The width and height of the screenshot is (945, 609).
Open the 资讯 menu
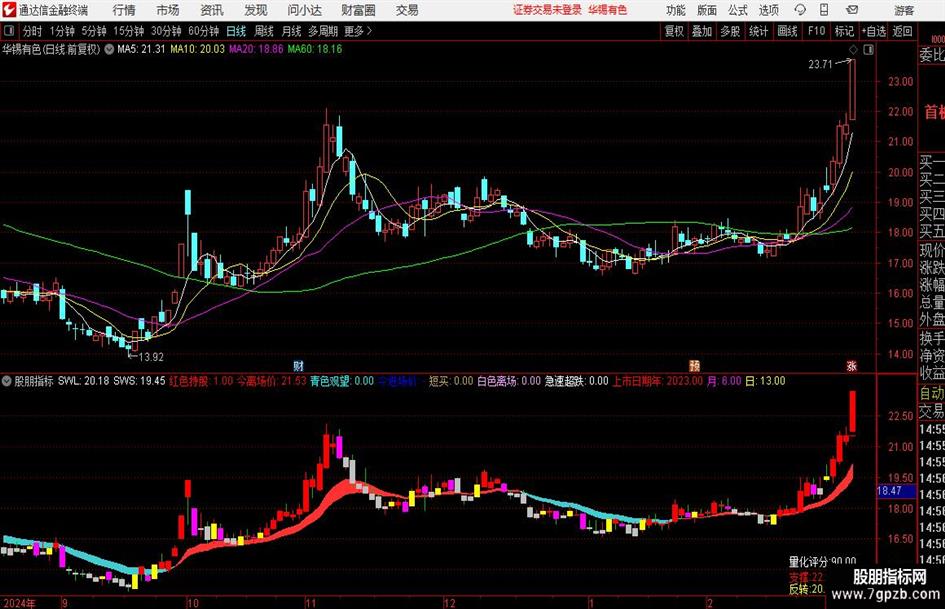point(212,10)
